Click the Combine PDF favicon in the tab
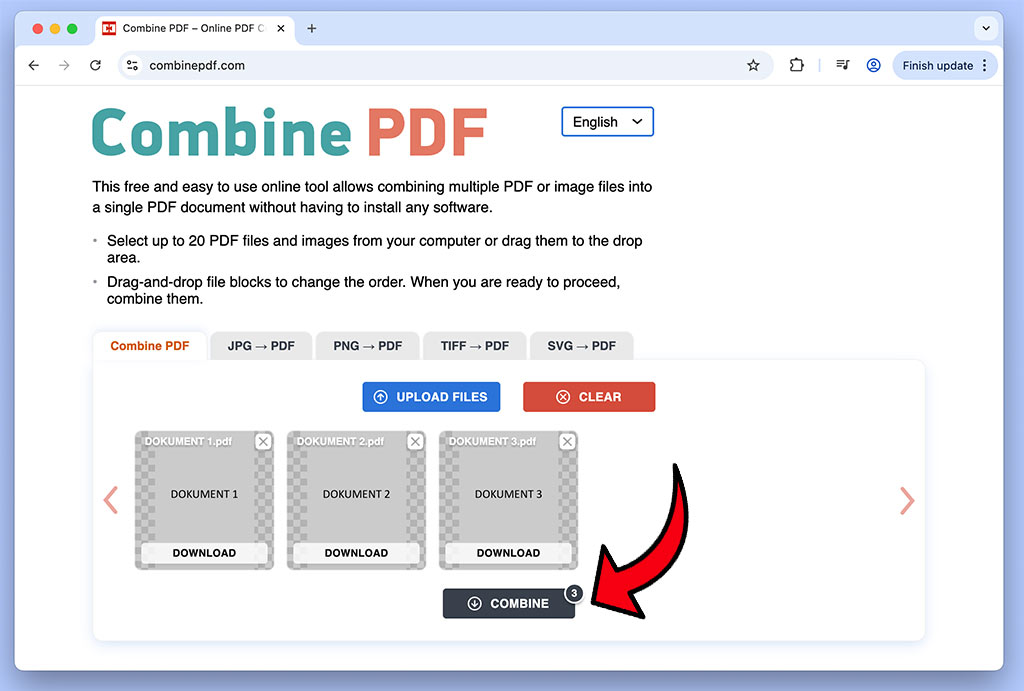This screenshot has height=691, width=1024. pos(108,29)
